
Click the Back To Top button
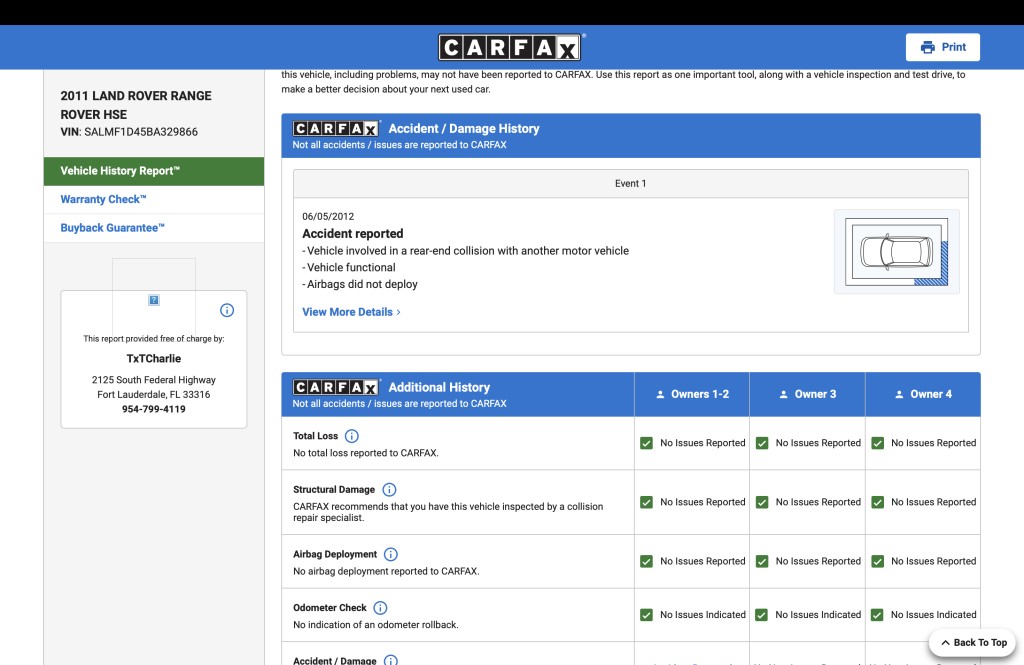click(973, 642)
